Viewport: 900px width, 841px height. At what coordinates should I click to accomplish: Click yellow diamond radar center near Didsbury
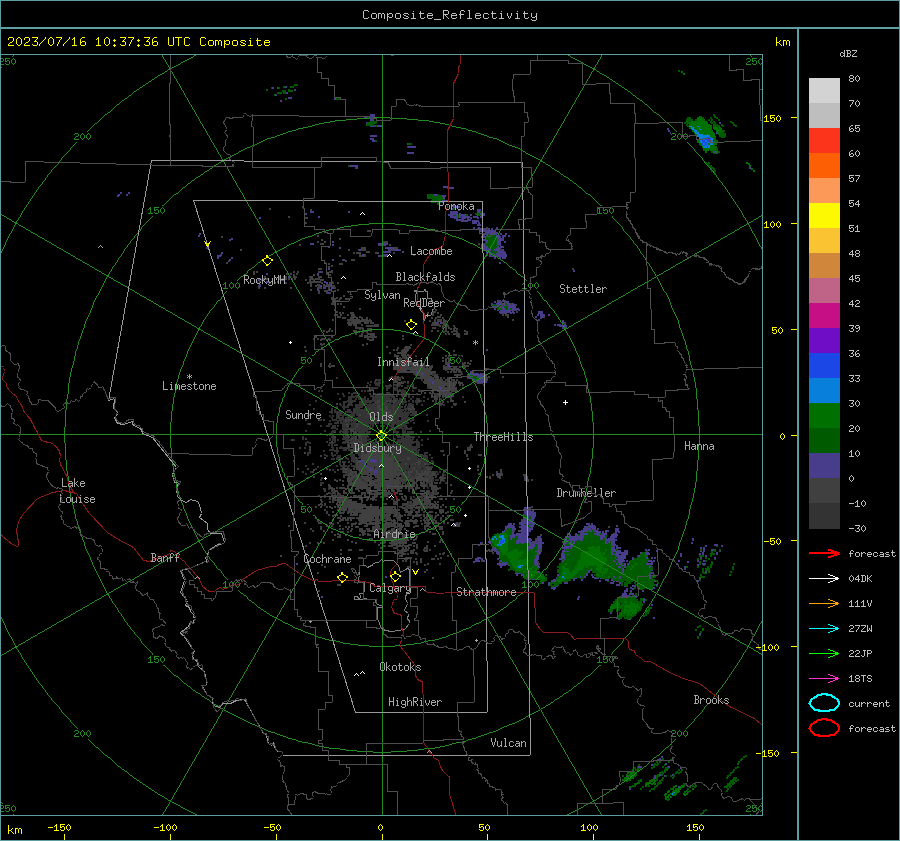coord(381,436)
